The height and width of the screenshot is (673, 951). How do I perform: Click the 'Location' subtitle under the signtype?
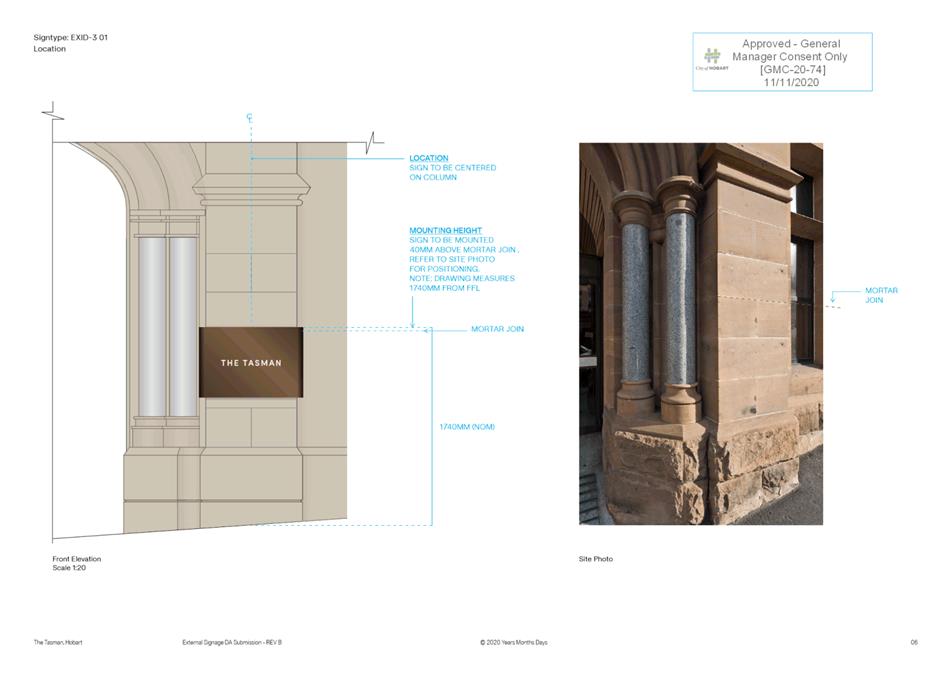50,49
